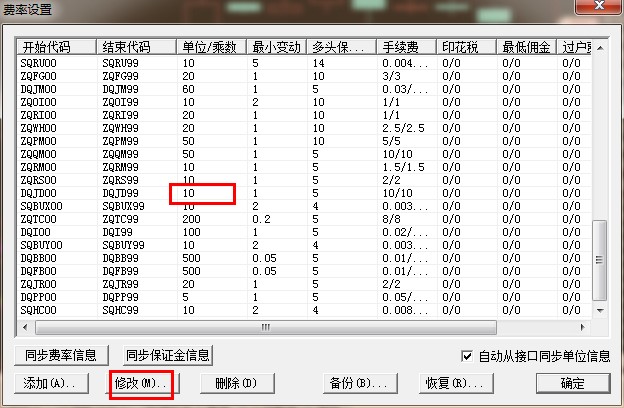Image resolution: width=624 pixels, height=408 pixels.
Task: Select the SQHC00 row
Action: point(304,310)
